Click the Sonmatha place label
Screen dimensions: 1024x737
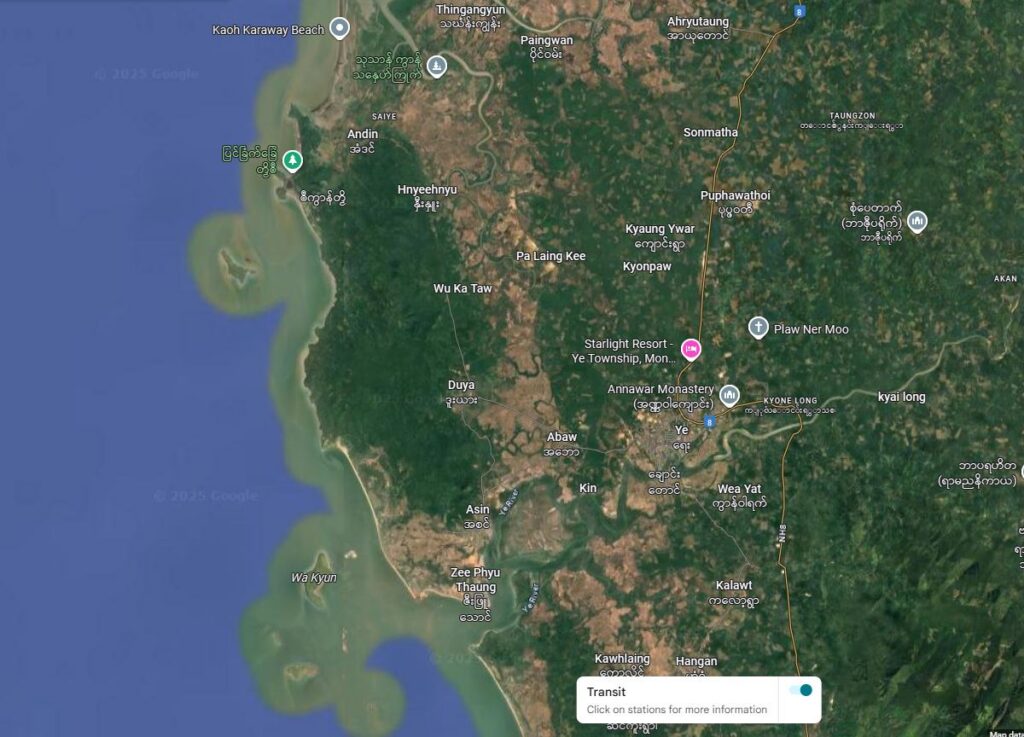(711, 133)
